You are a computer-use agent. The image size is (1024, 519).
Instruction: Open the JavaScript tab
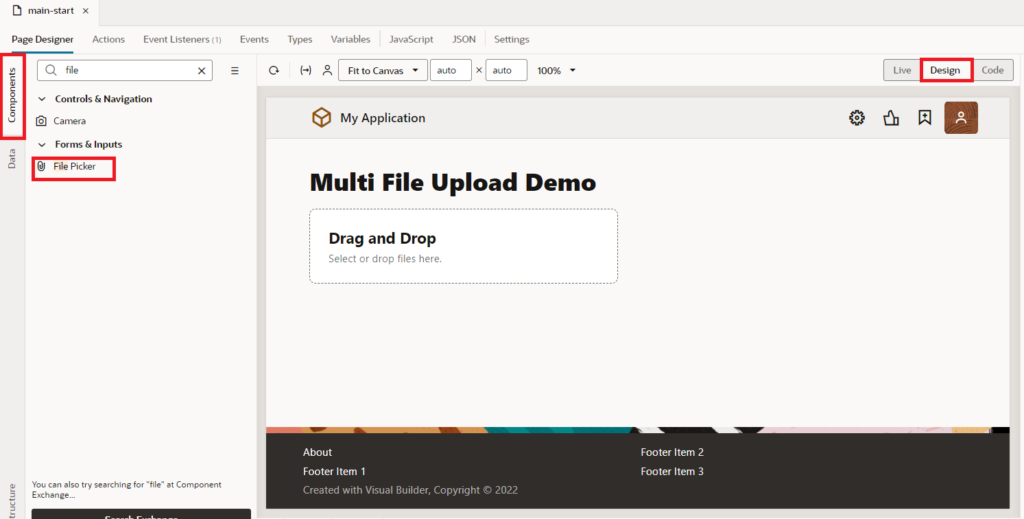[x=411, y=39]
